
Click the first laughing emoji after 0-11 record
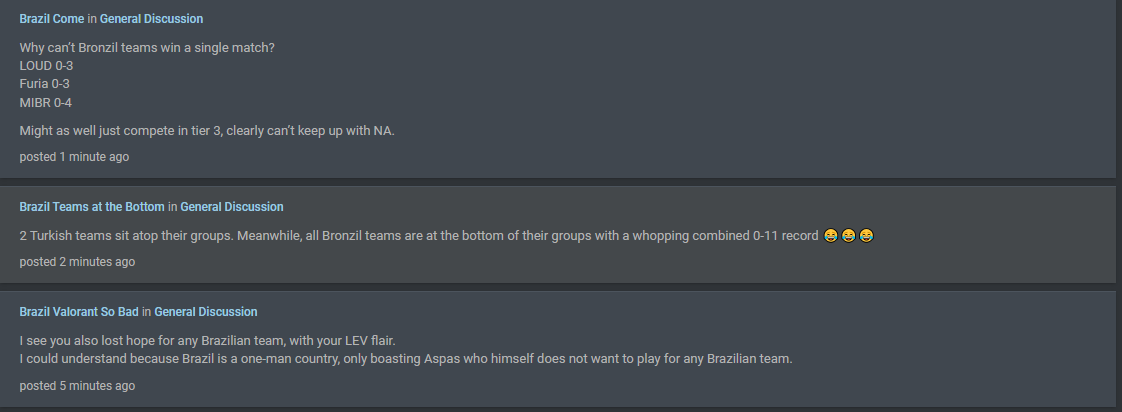(831, 235)
